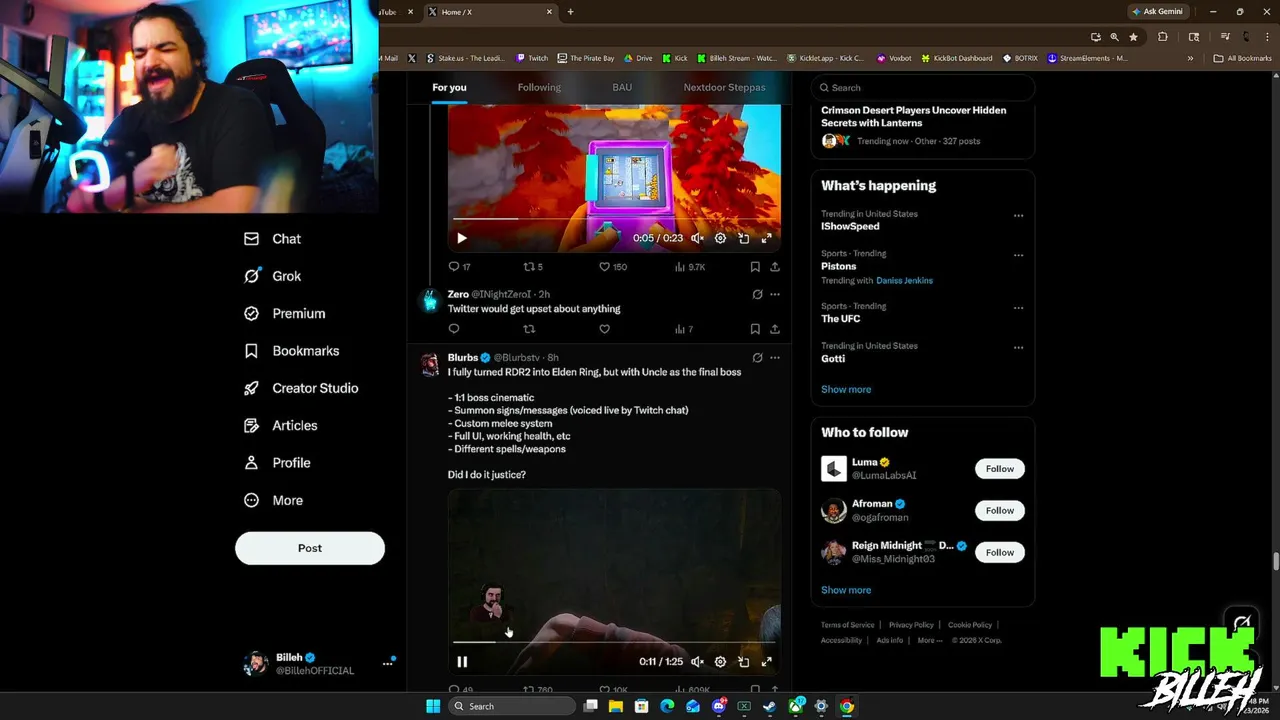
Task: Play the paused top video
Action: [461, 238]
